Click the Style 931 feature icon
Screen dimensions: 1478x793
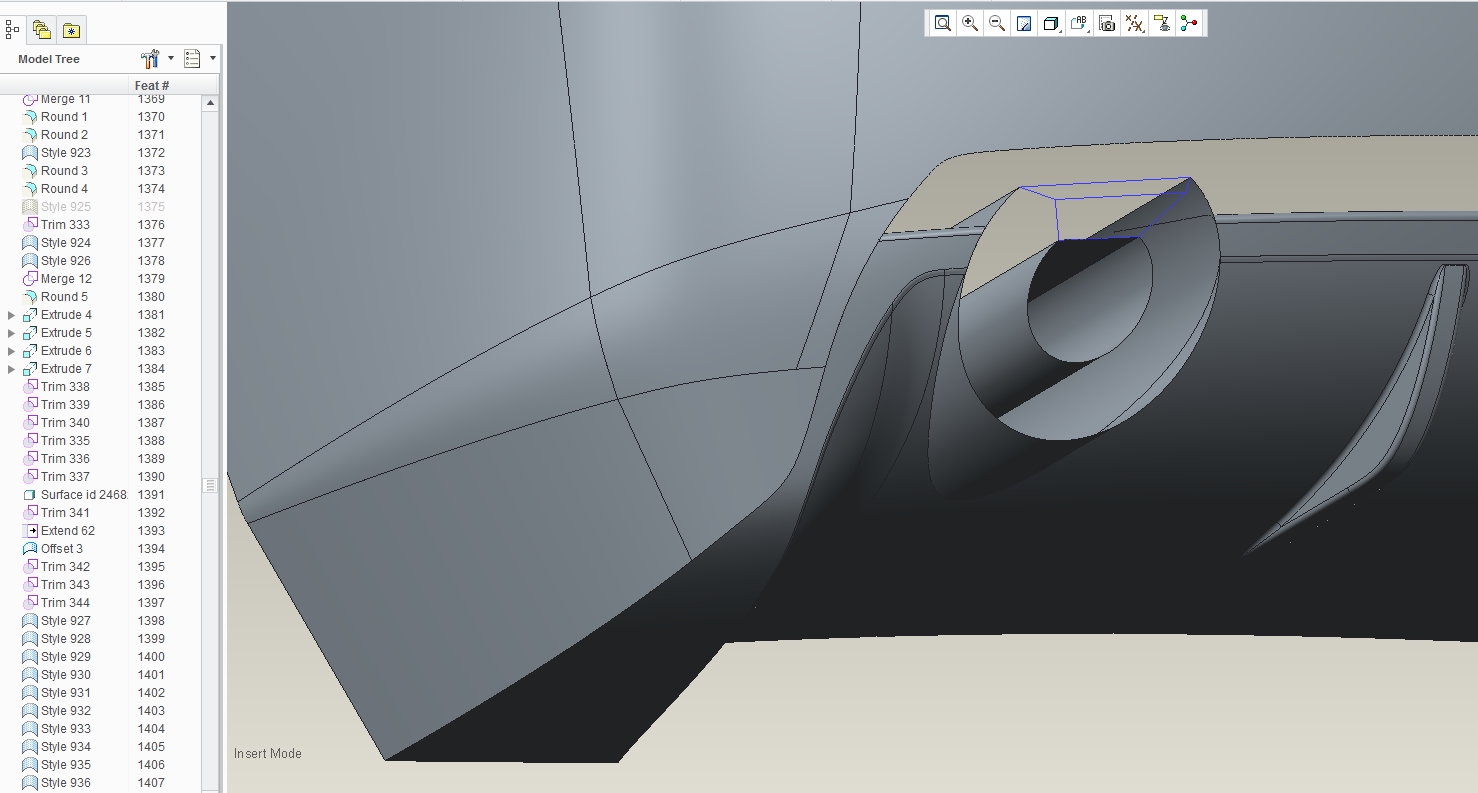point(30,693)
